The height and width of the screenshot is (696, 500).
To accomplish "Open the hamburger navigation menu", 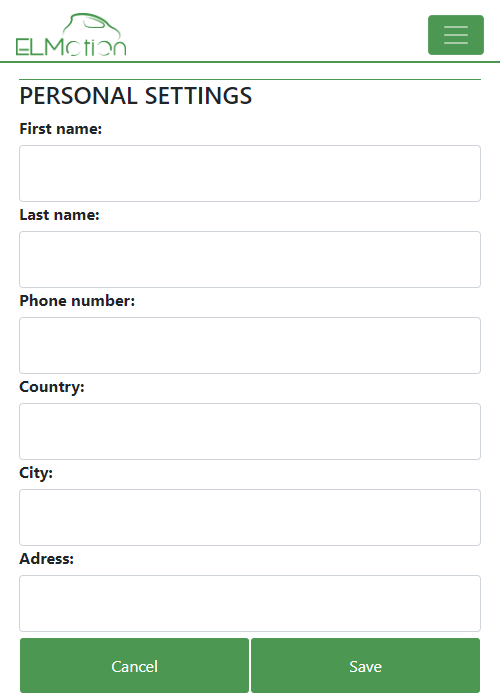I will (456, 35).
